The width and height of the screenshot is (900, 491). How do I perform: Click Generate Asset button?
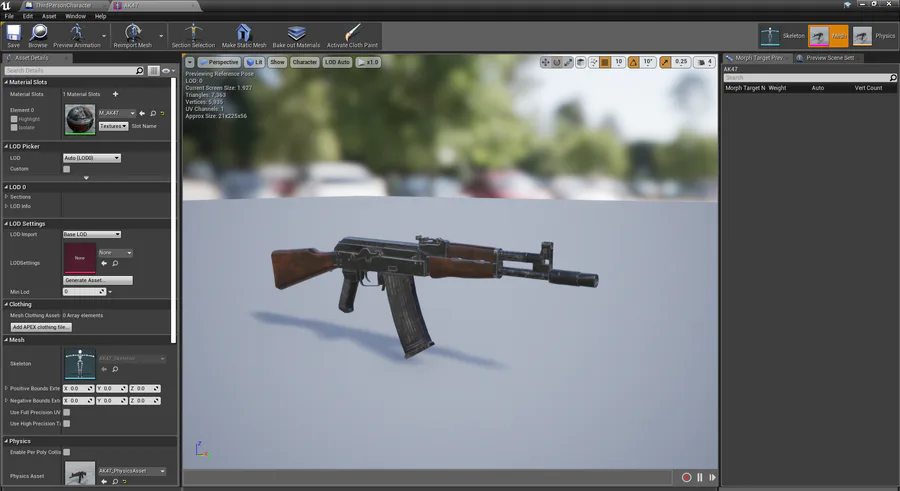click(98, 280)
